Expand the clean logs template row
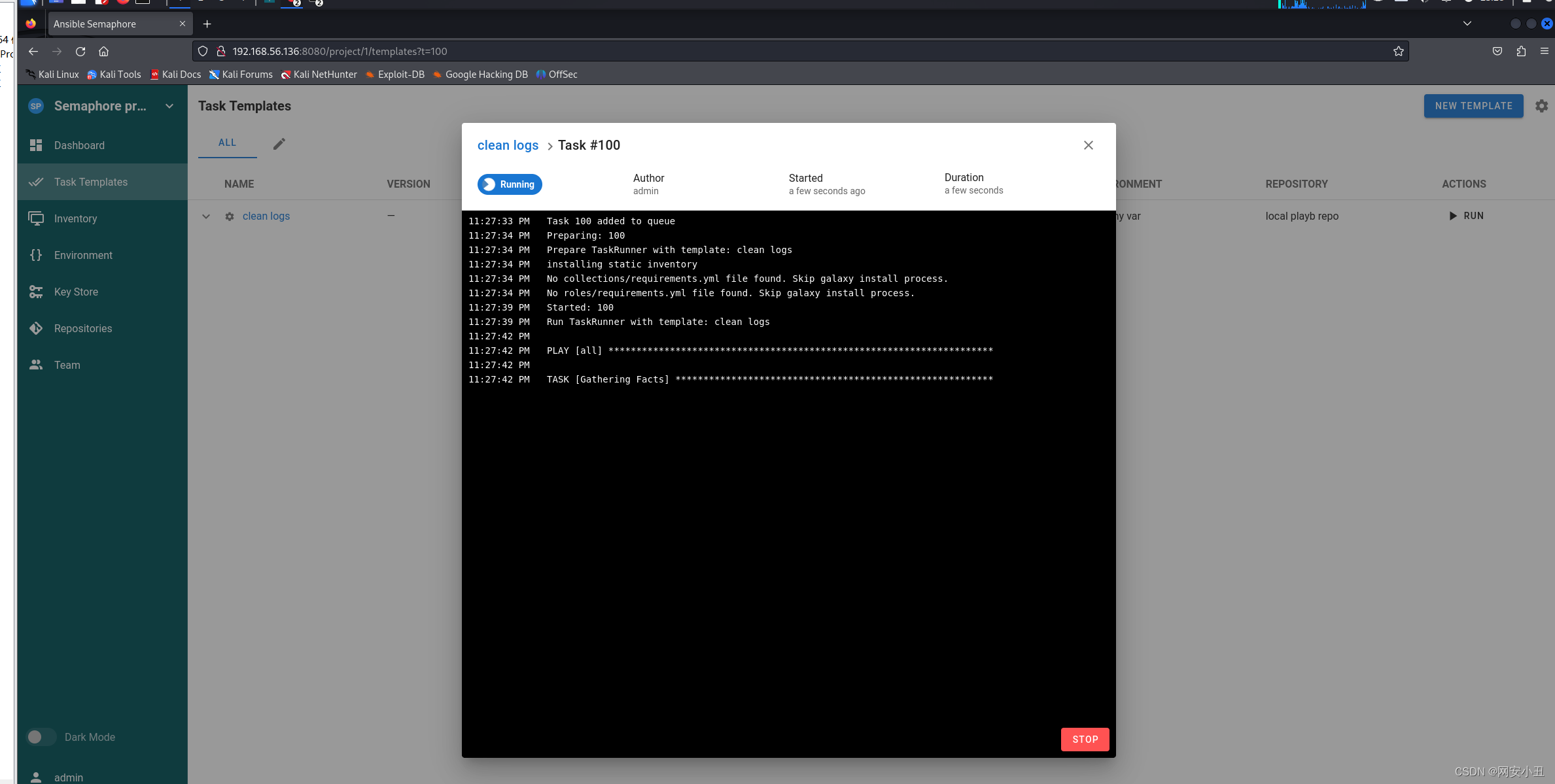 pos(205,215)
